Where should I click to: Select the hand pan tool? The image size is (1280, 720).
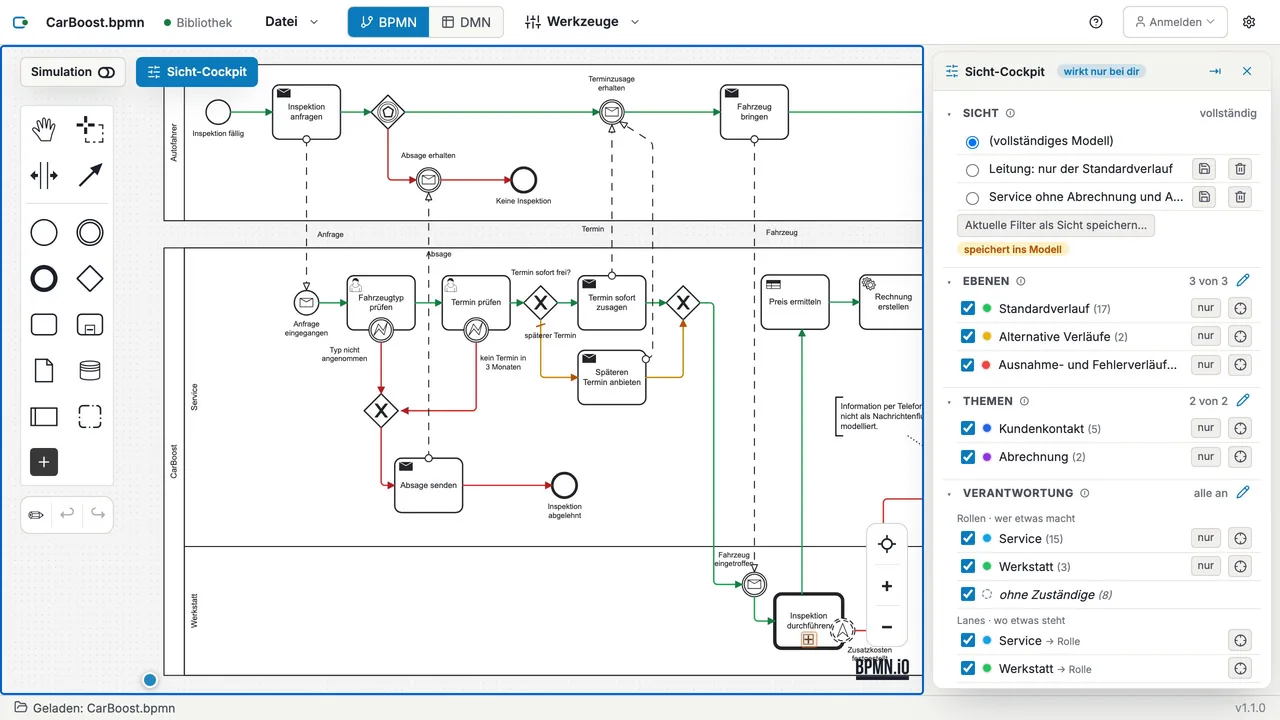[x=44, y=129]
